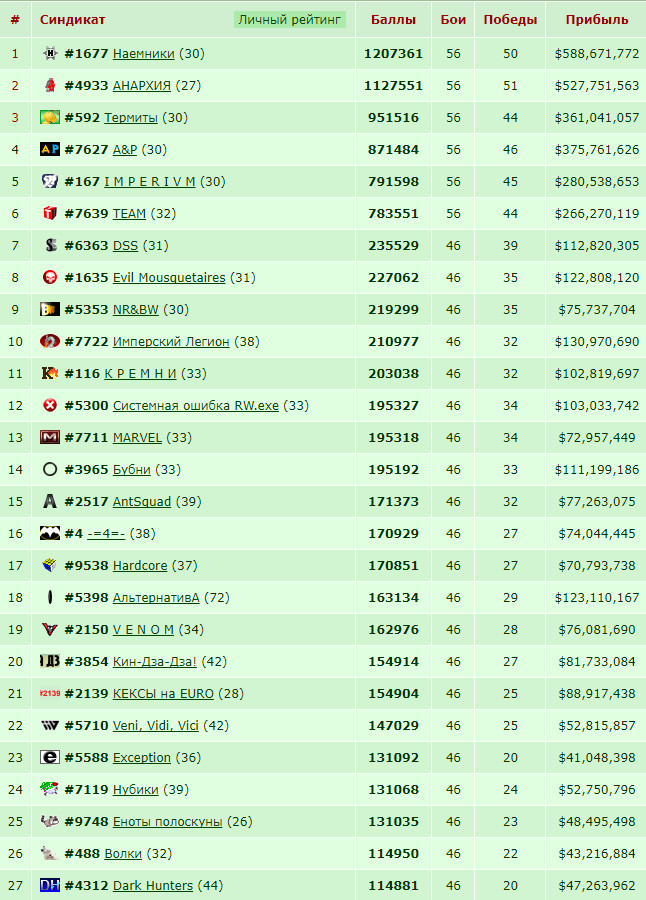Image resolution: width=646 pixels, height=900 pixels.
Task: Click the Победы column header
Action: 510,20
